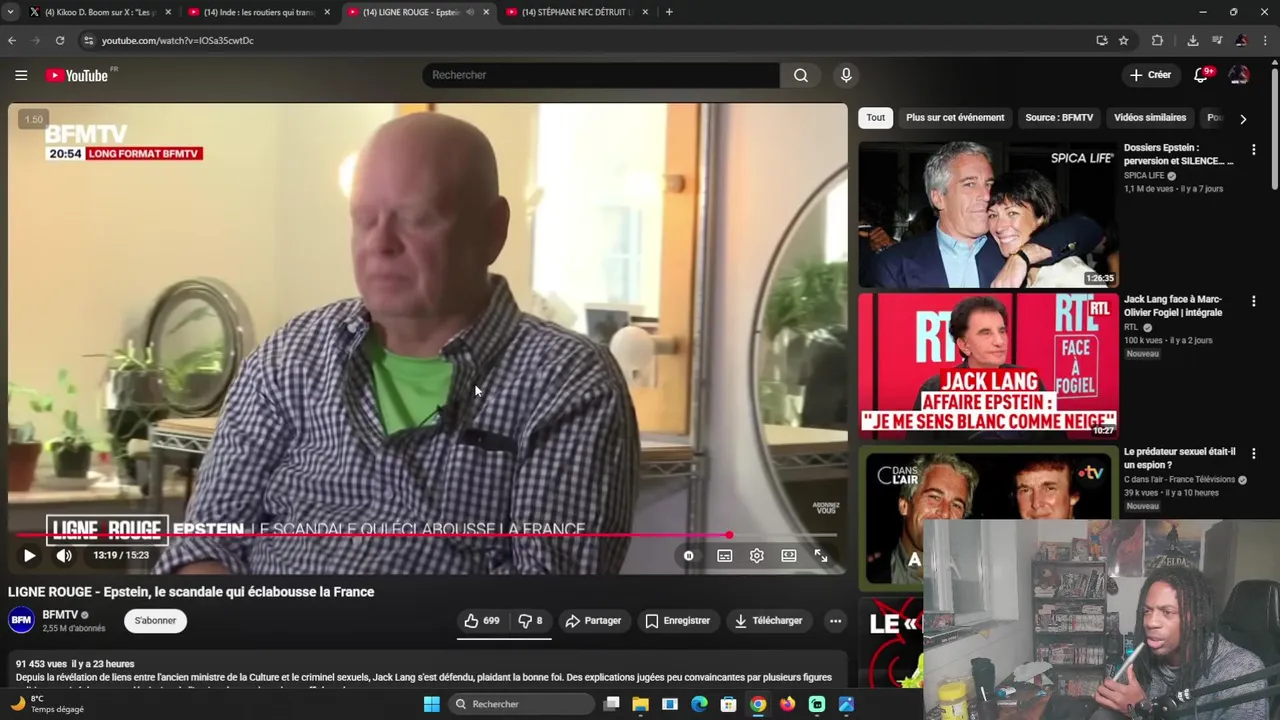Toggle autoplay switch in player controls

point(689,556)
